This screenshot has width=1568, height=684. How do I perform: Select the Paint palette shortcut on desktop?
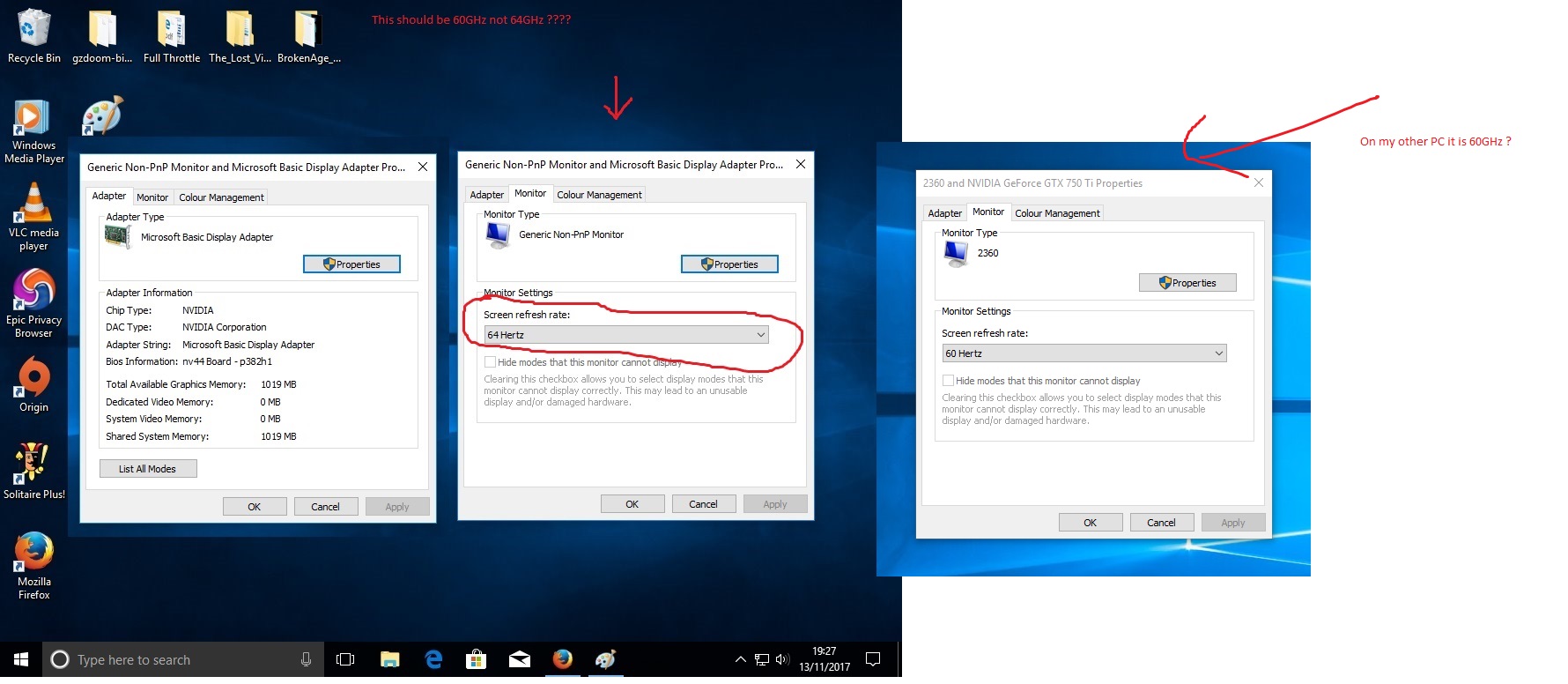tap(102, 116)
